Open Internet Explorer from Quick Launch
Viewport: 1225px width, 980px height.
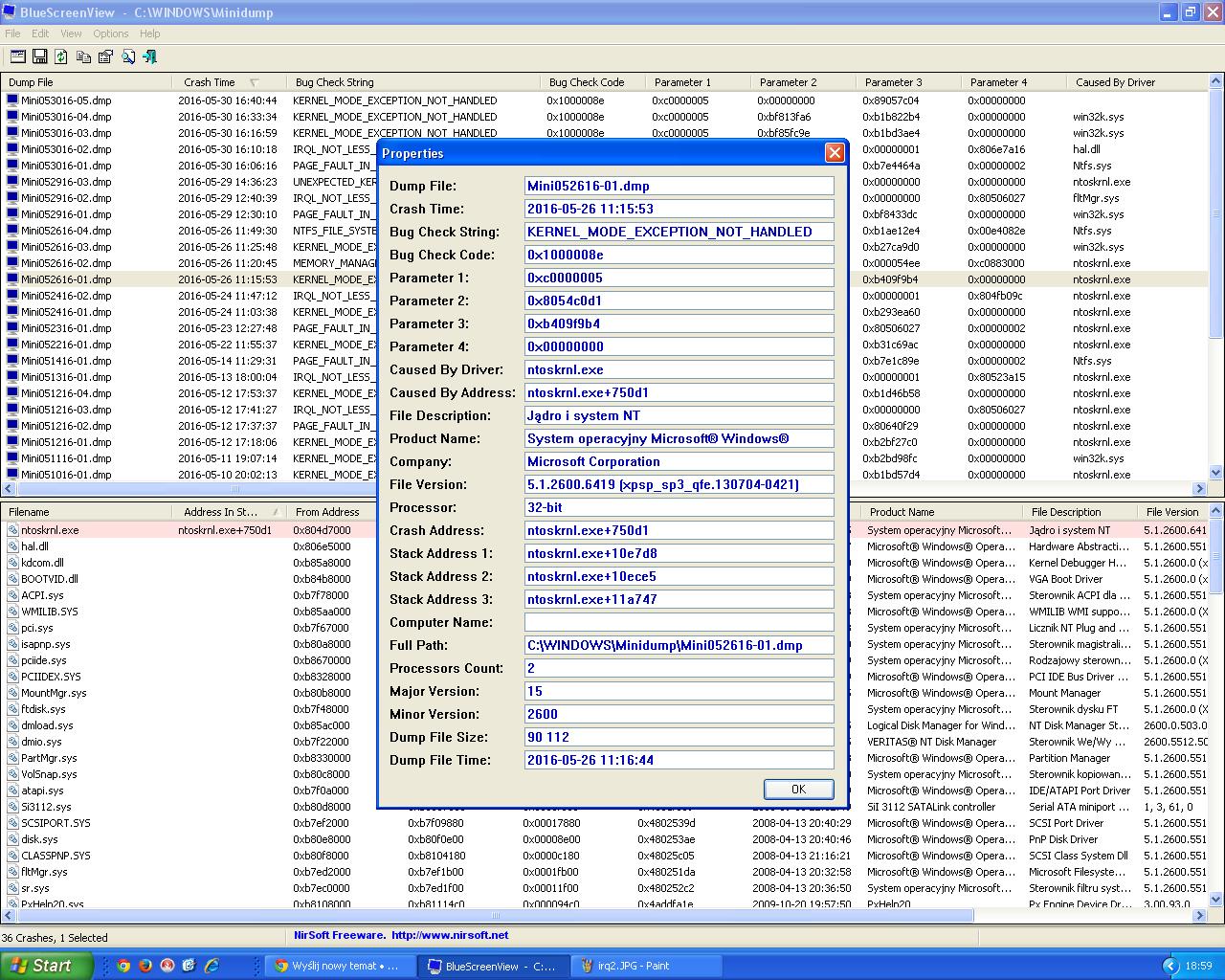point(212,966)
